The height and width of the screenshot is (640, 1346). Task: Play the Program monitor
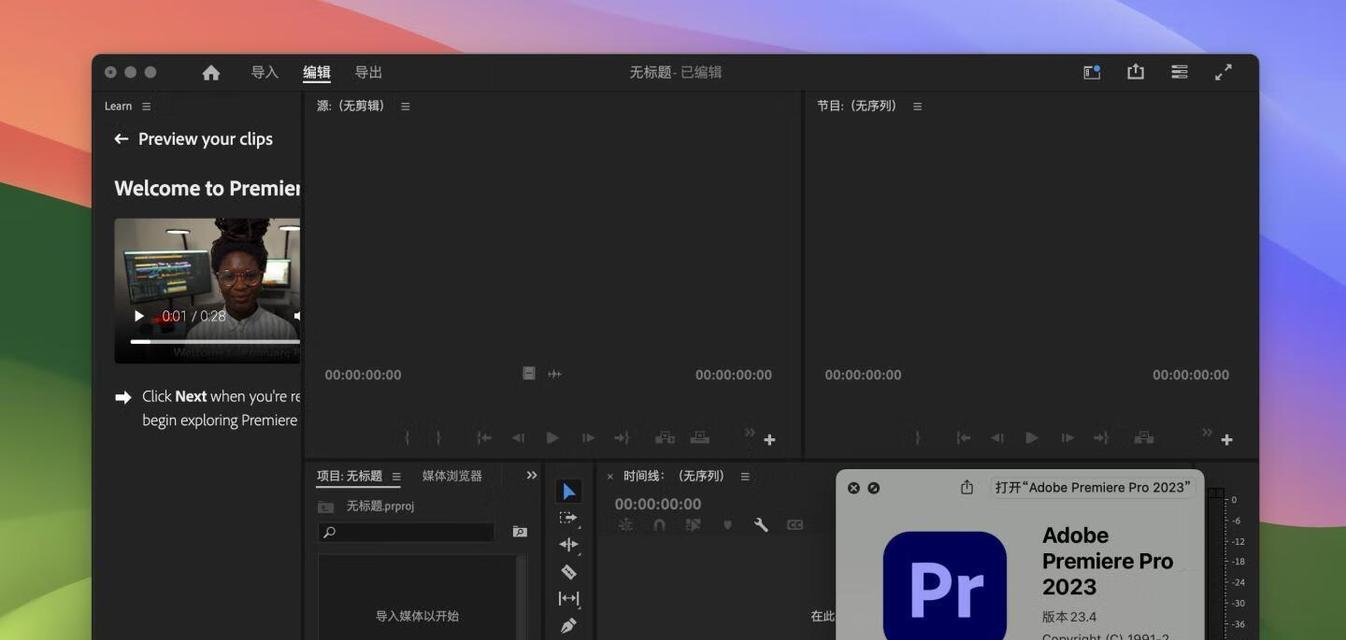point(1032,438)
